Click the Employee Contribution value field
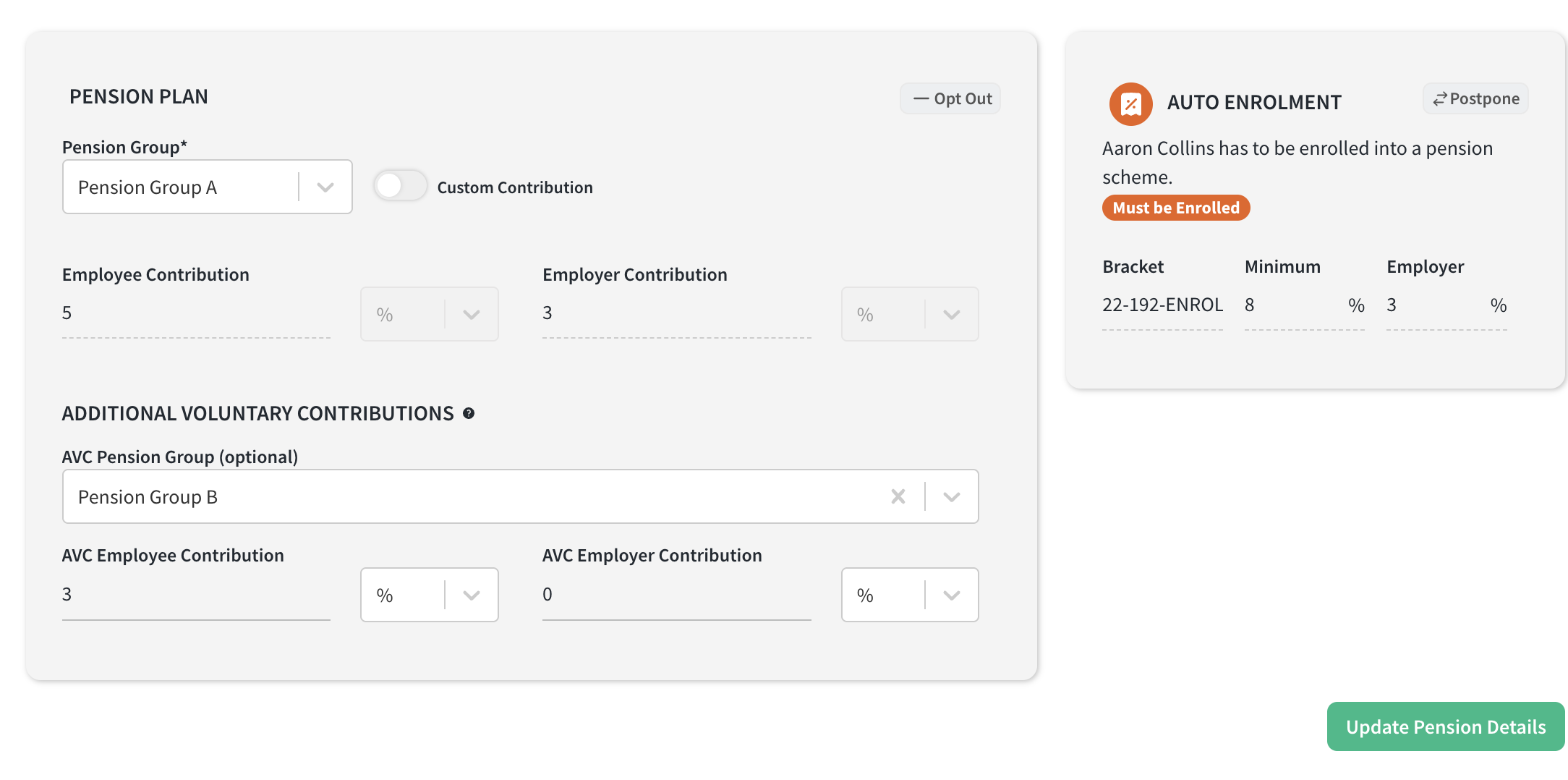1568x780 pixels. [x=196, y=314]
